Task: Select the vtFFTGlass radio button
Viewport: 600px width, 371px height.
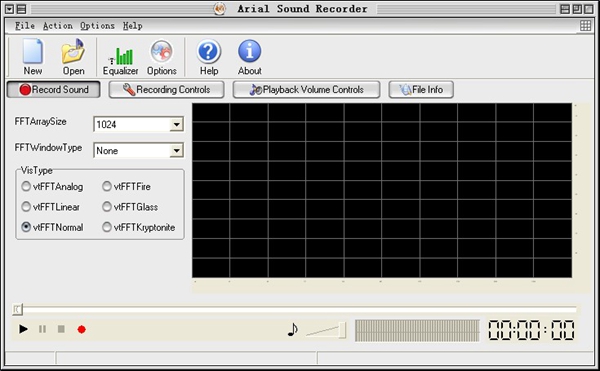Action: point(107,207)
